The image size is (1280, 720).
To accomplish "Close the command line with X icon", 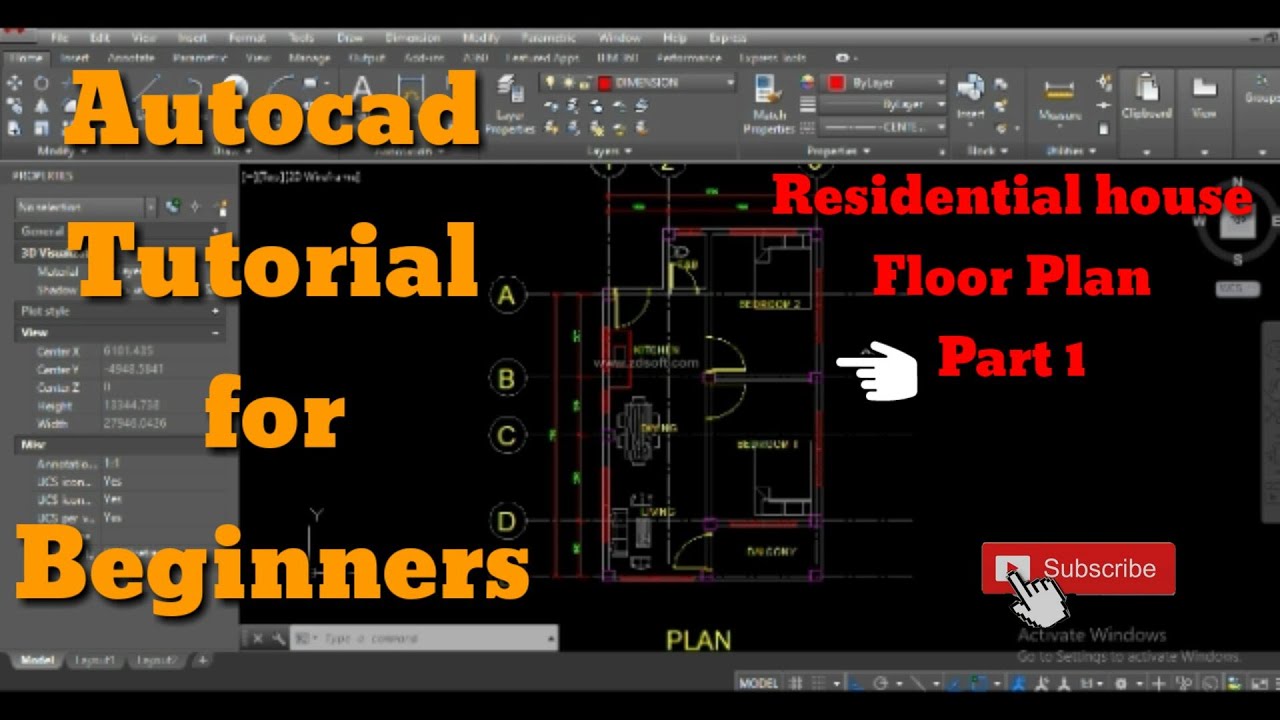I will [256, 638].
